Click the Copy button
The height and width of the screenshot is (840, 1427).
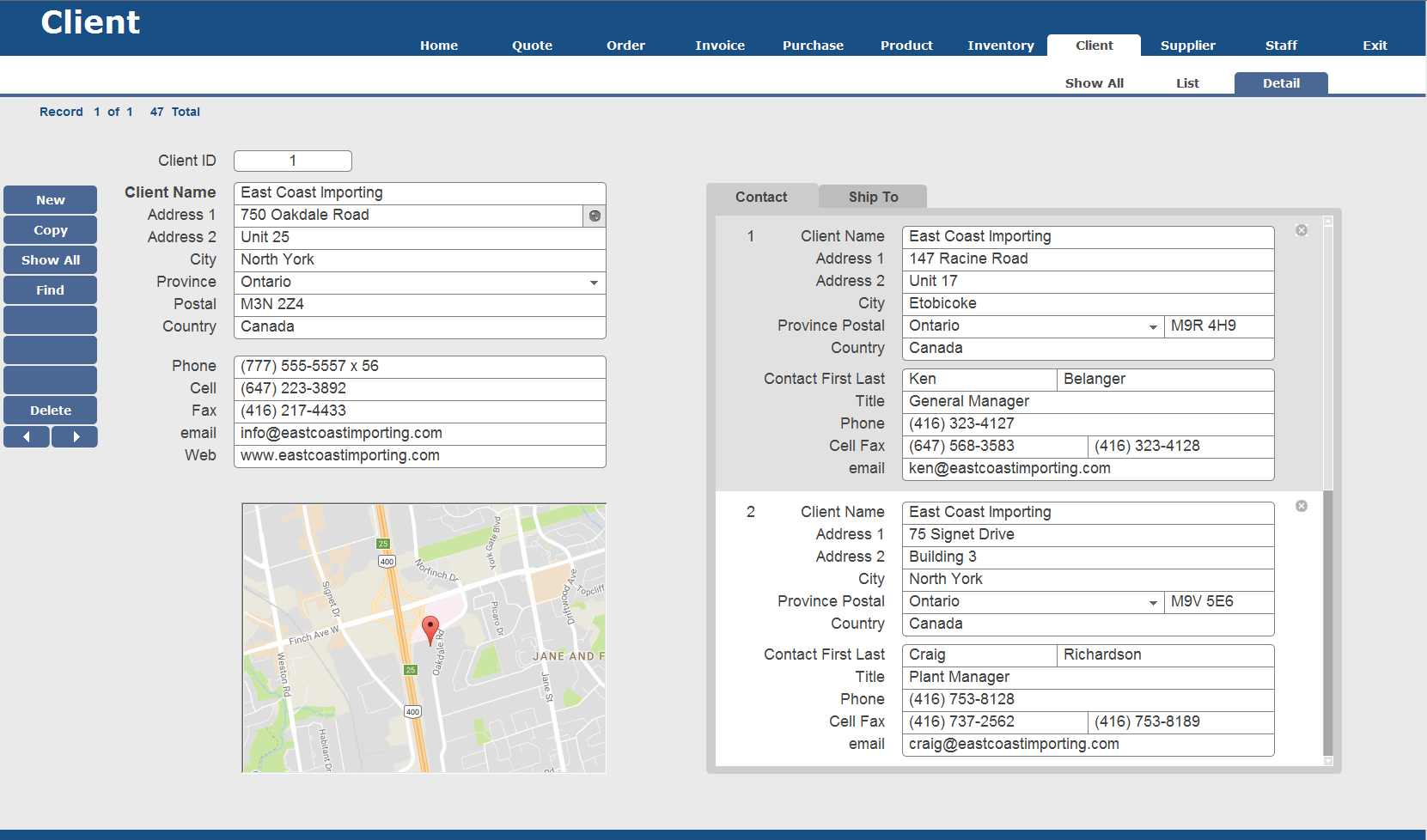click(x=51, y=230)
